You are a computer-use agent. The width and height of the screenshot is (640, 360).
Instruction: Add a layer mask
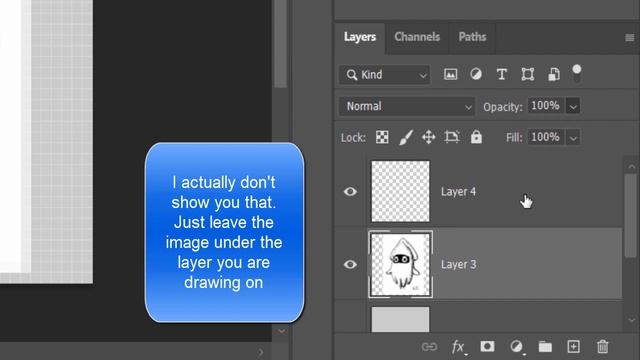coord(487,347)
